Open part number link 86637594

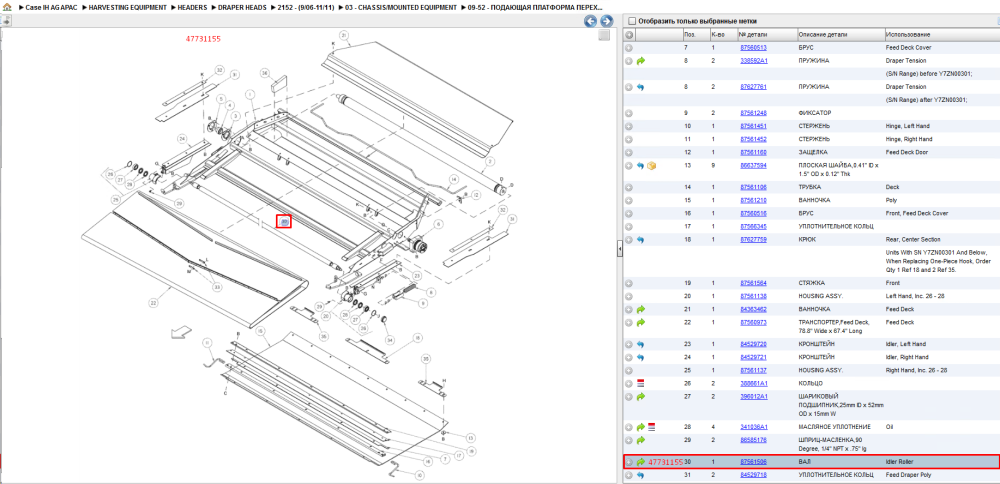point(753,165)
